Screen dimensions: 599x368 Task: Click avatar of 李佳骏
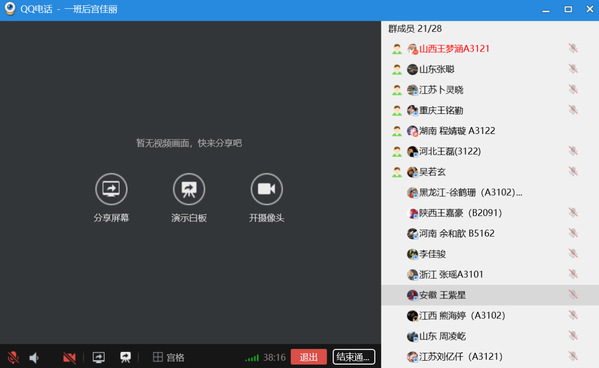(412, 254)
